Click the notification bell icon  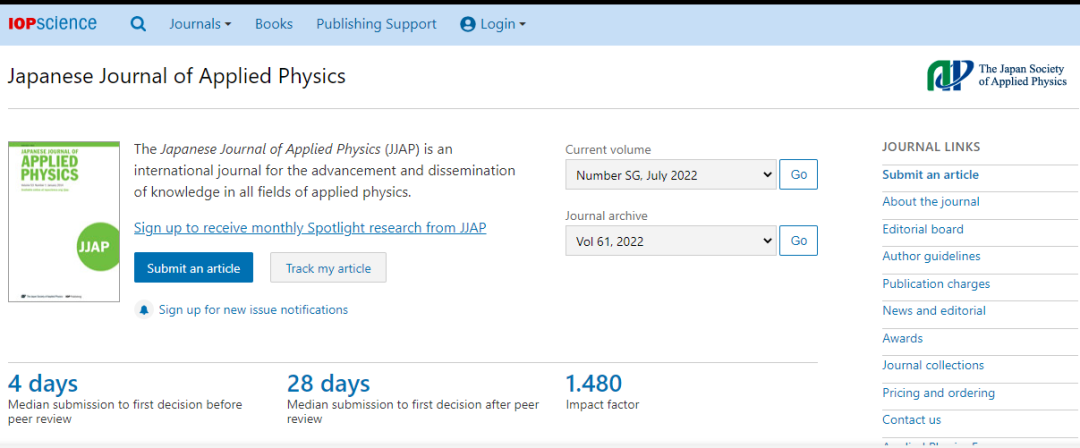click(x=144, y=310)
